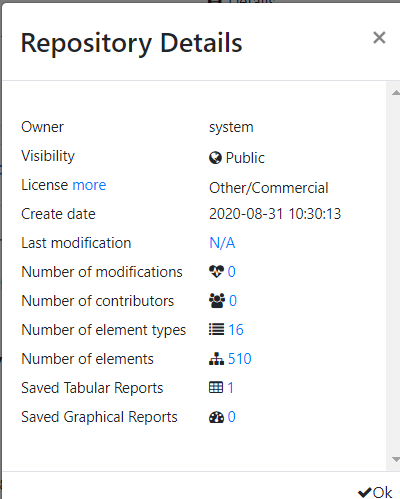Confirm the dialog with Ok button
Image resolution: width=400 pixels, height=499 pixels.
pyautogui.click(x=375, y=492)
